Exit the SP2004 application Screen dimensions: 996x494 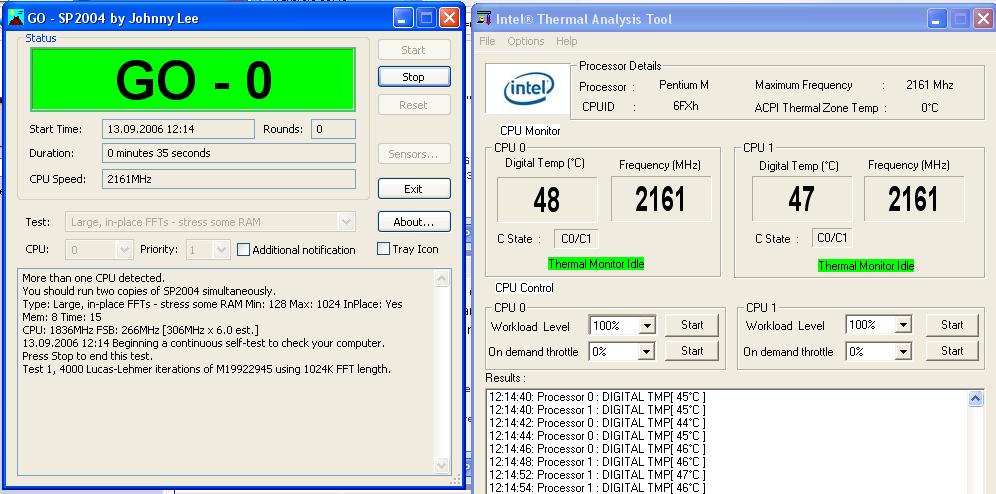click(414, 189)
